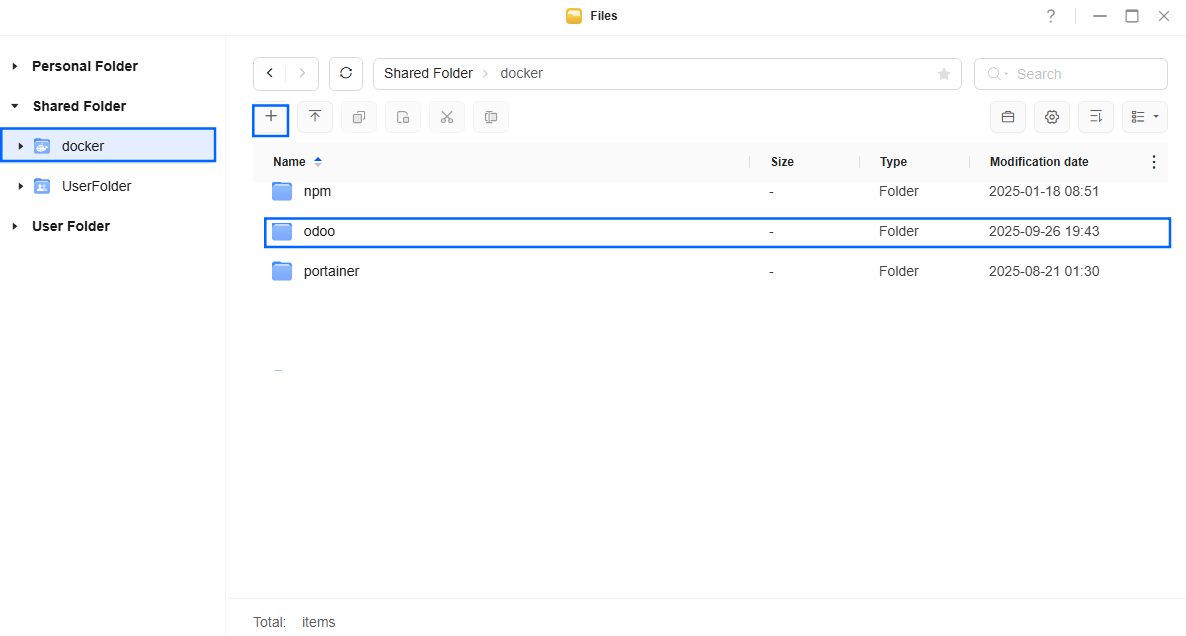Click the paste clipboard toolbar icon
The image size is (1186, 636).
[402, 117]
